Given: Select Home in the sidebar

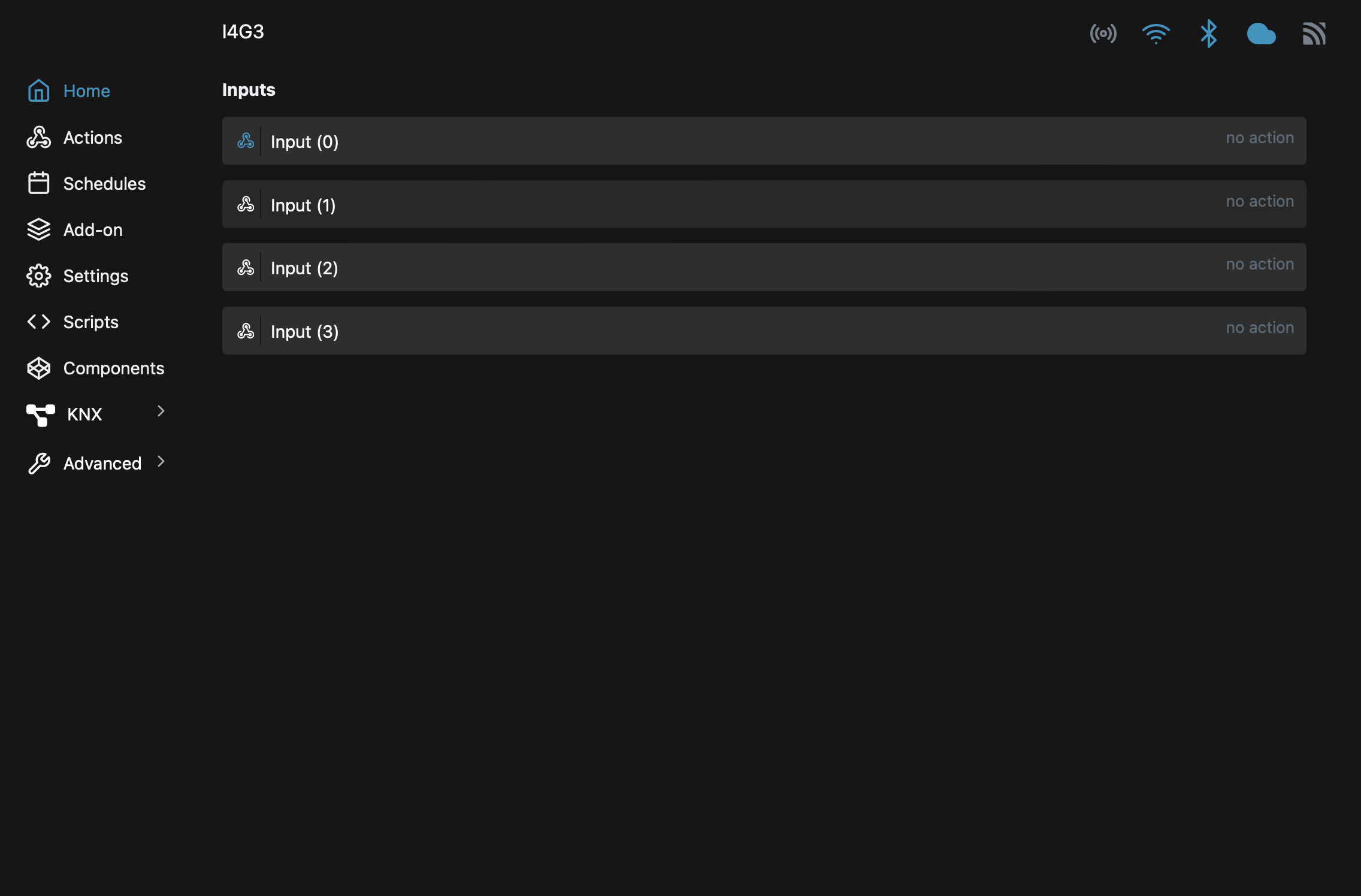Looking at the screenshot, I should (86, 90).
